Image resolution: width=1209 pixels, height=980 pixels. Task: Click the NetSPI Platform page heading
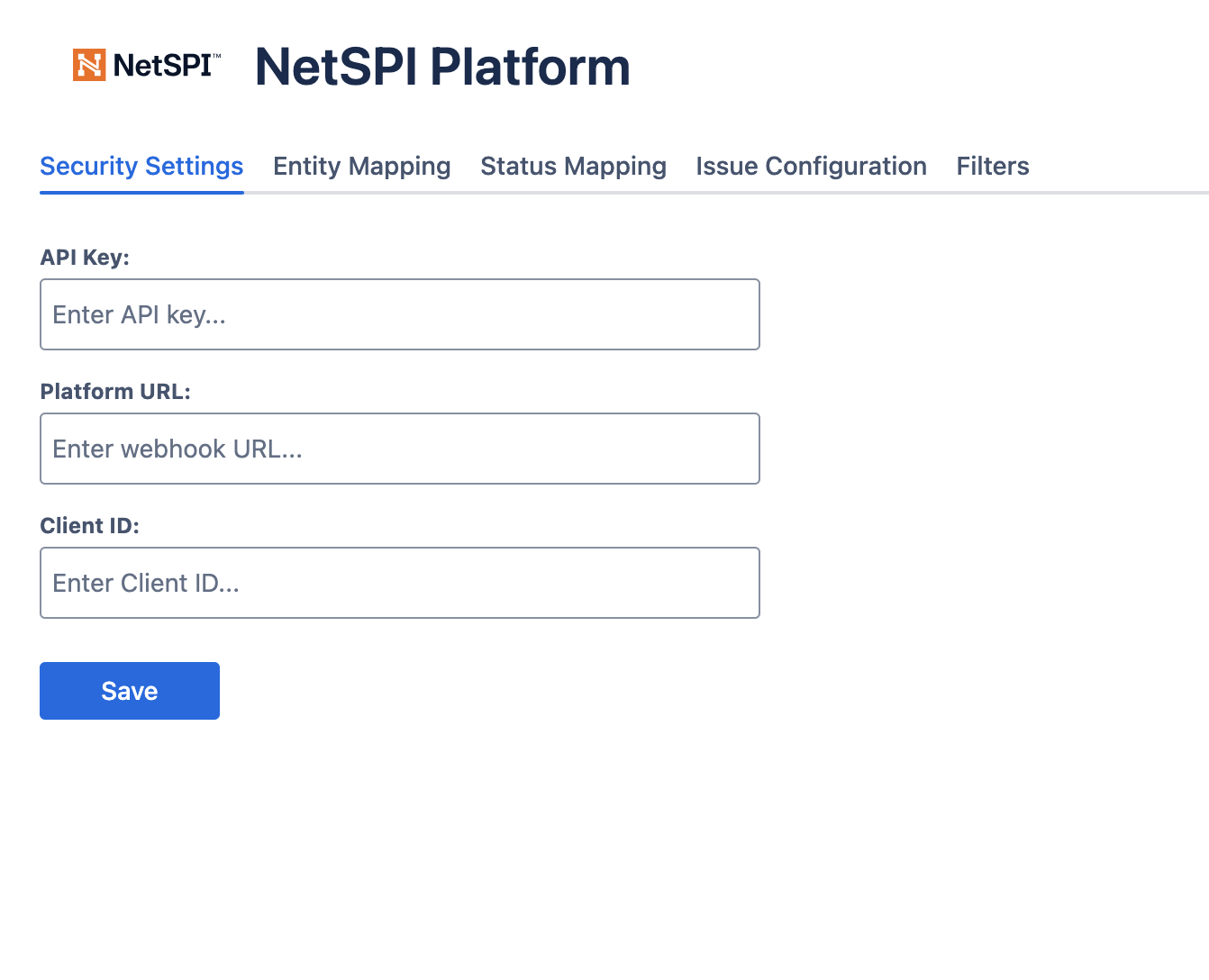pyautogui.click(x=442, y=67)
